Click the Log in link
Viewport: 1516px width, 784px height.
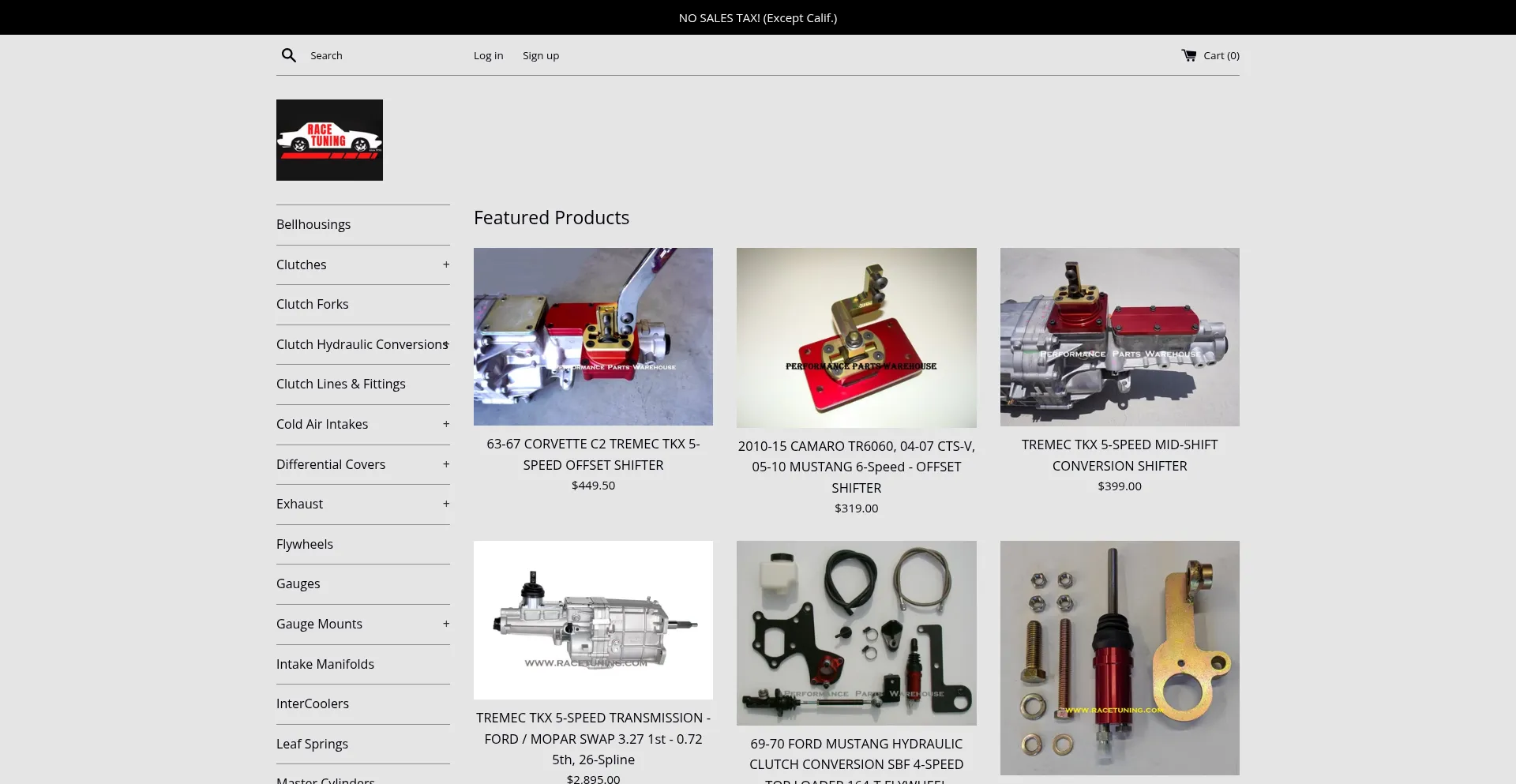[x=488, y=55]
